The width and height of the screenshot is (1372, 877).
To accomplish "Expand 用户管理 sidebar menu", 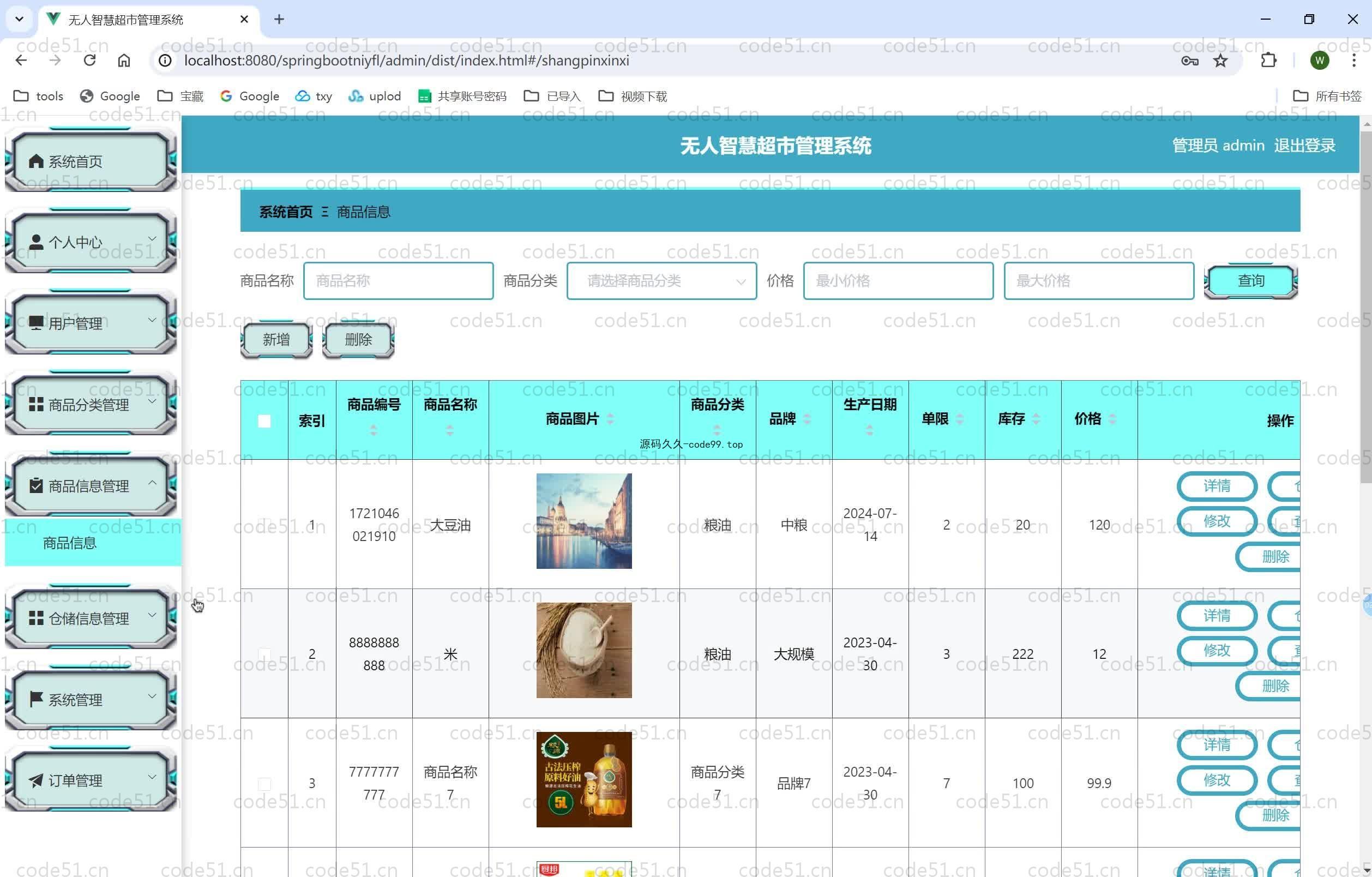I will tap(91, 323).
